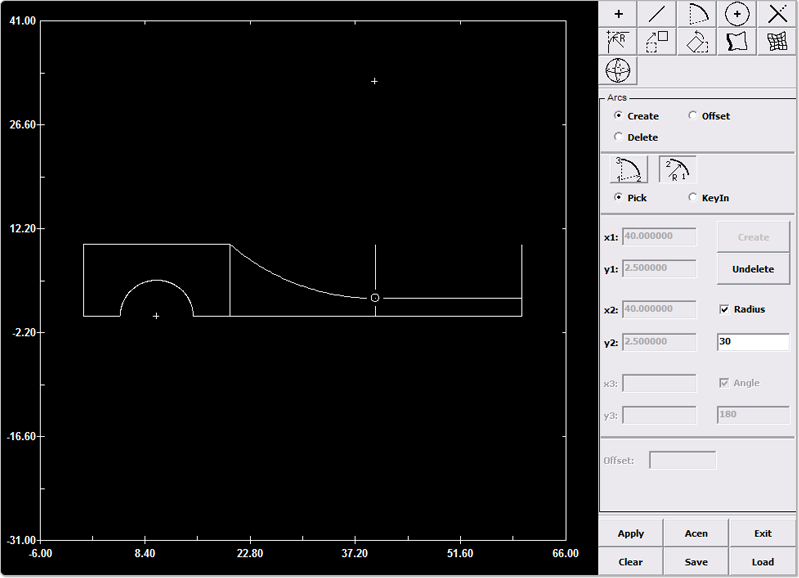Click the grayed Create button

click(753, 237)
